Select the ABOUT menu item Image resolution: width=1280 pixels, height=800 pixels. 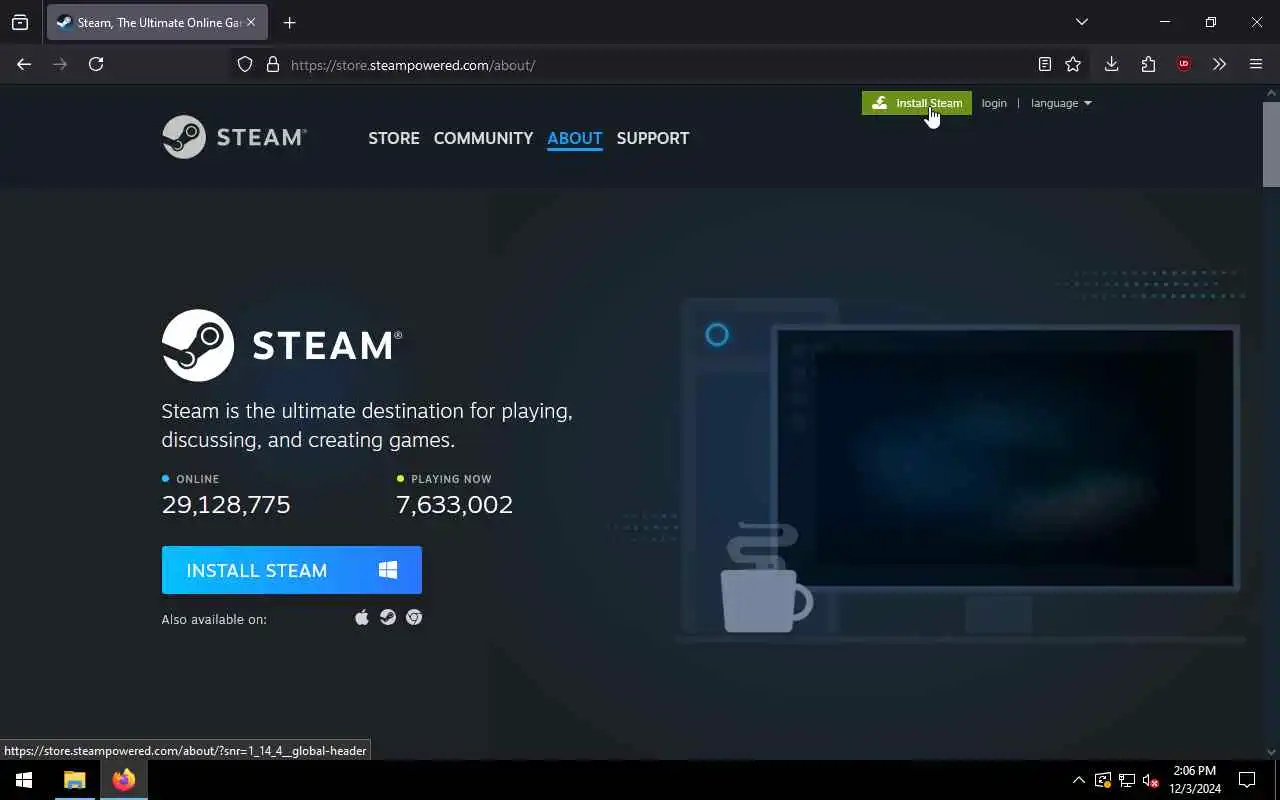click(575, 138)
